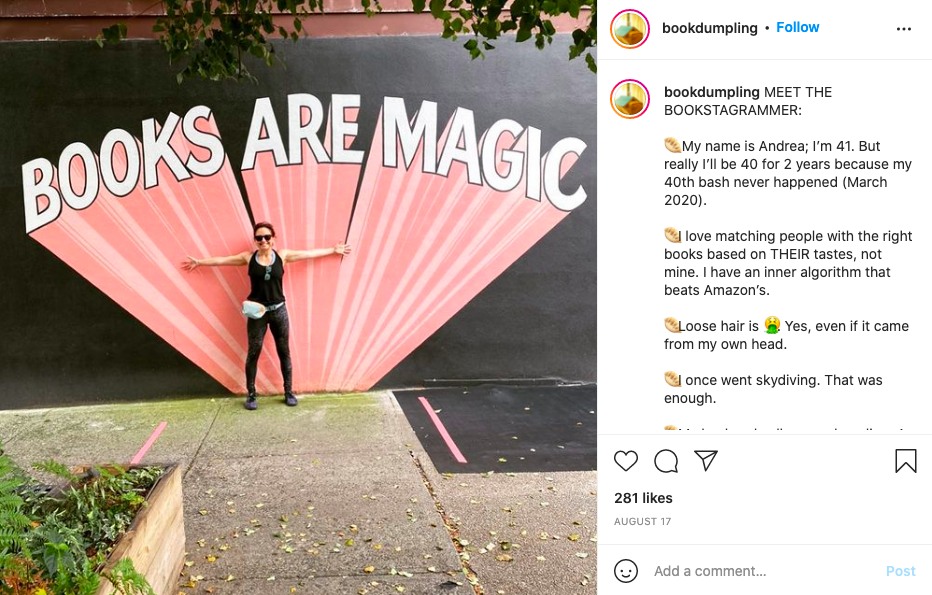
Task: Click the Books Are Magic mural photo
Action: (x=298, y=297)
